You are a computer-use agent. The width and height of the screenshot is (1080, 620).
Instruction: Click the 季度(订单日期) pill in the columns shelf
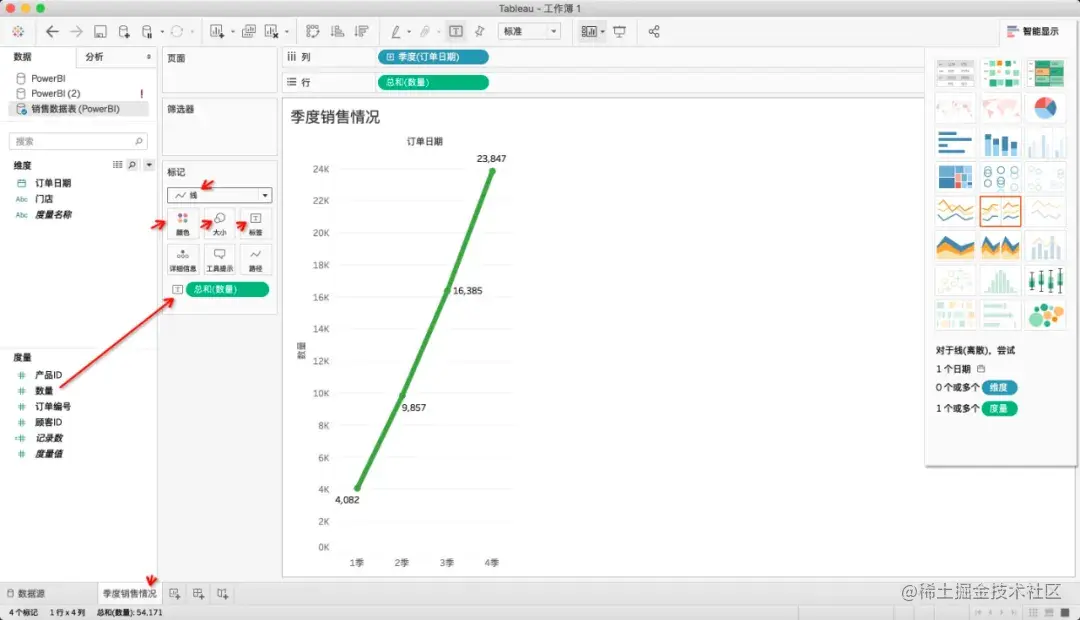point(433,57)
